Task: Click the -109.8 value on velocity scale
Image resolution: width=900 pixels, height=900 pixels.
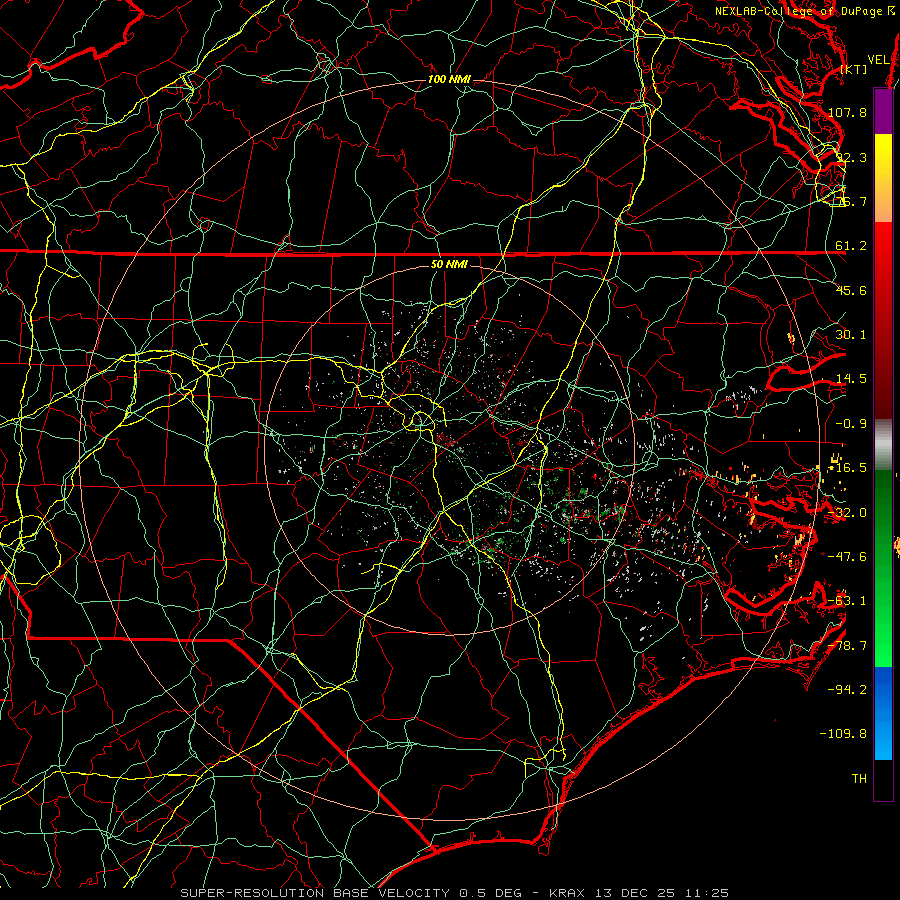Action: click(843, 734)
